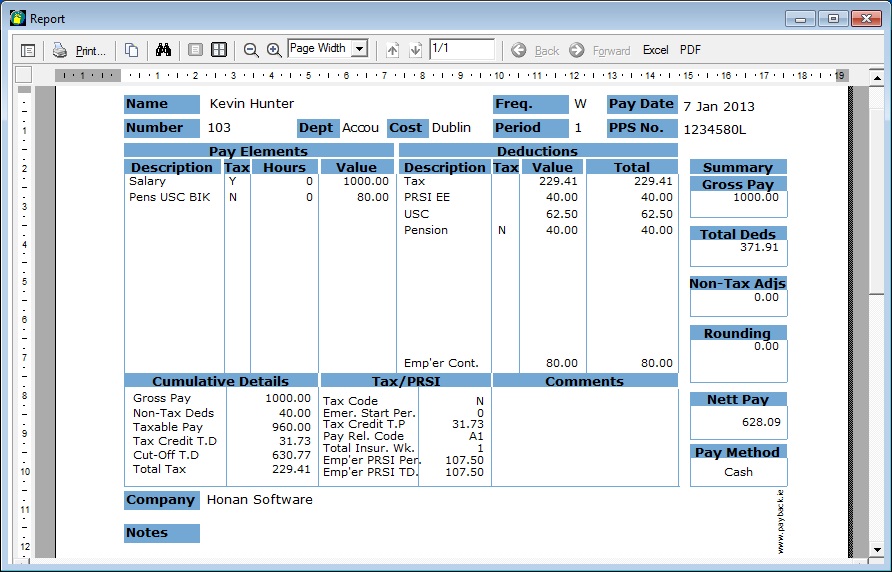Click the ruler corner box
The height and width of the screenshot is (572, 892).
(24, 75)
